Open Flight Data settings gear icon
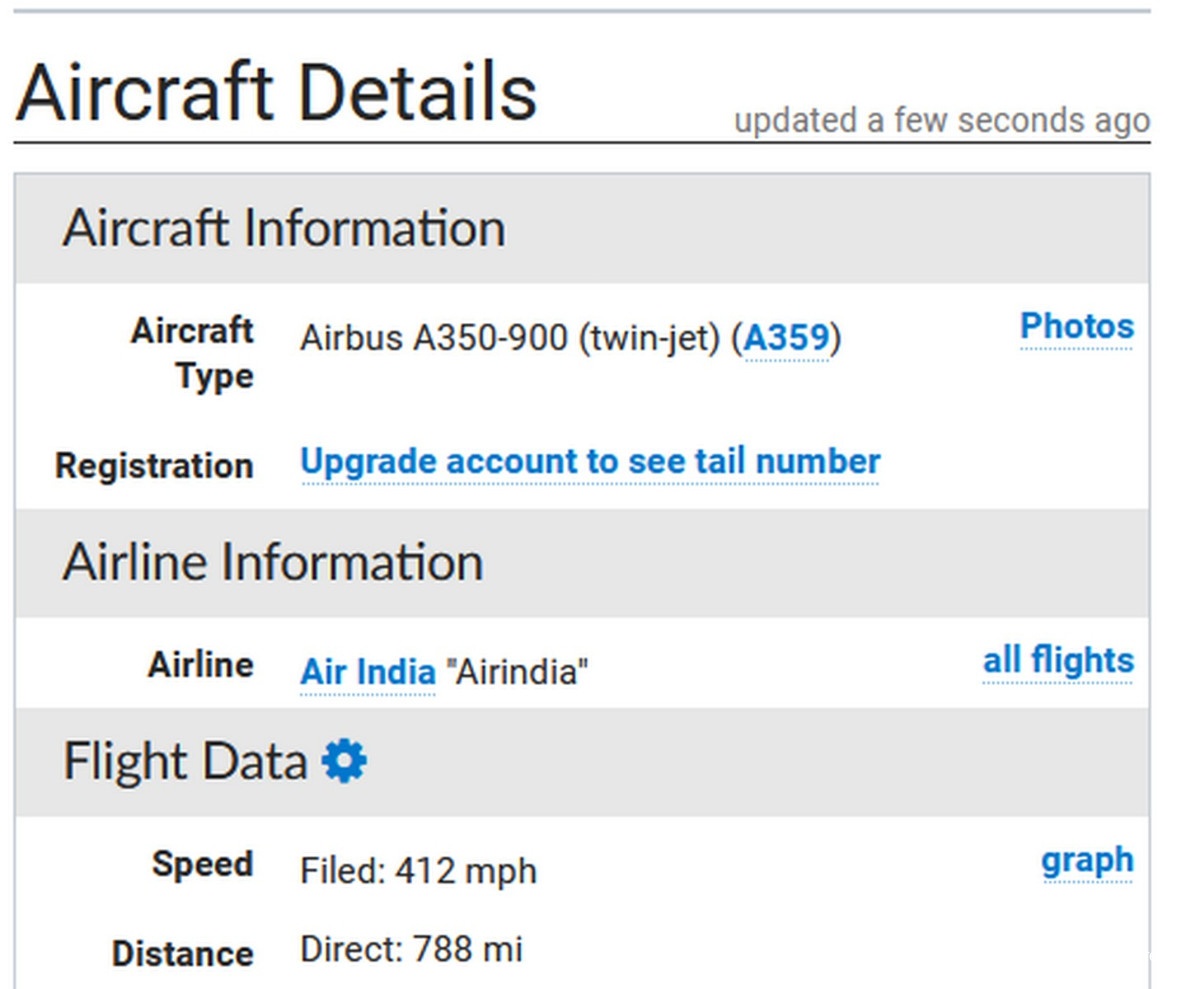This screenshot has height=989, width=1200. [x=344, y=762]
